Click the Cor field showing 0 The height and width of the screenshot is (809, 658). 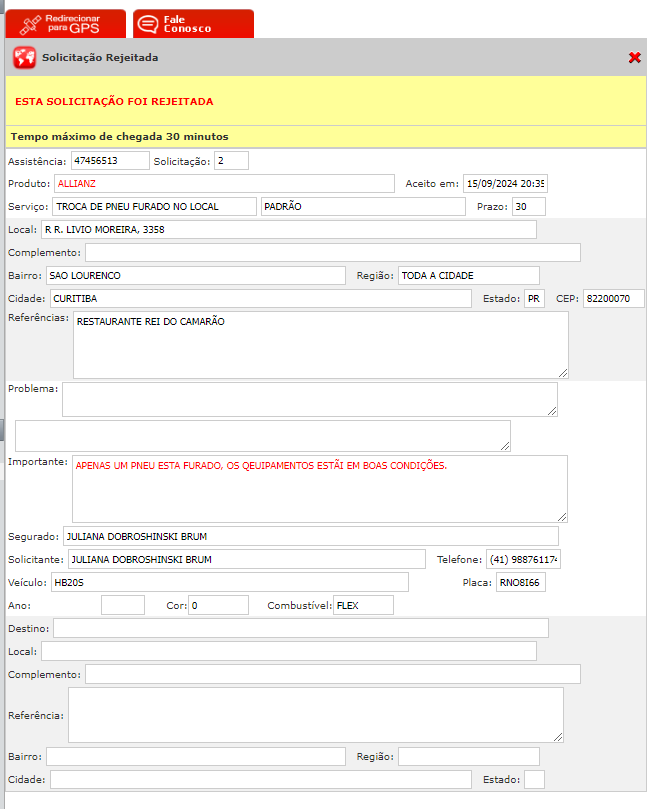point(218,605)
